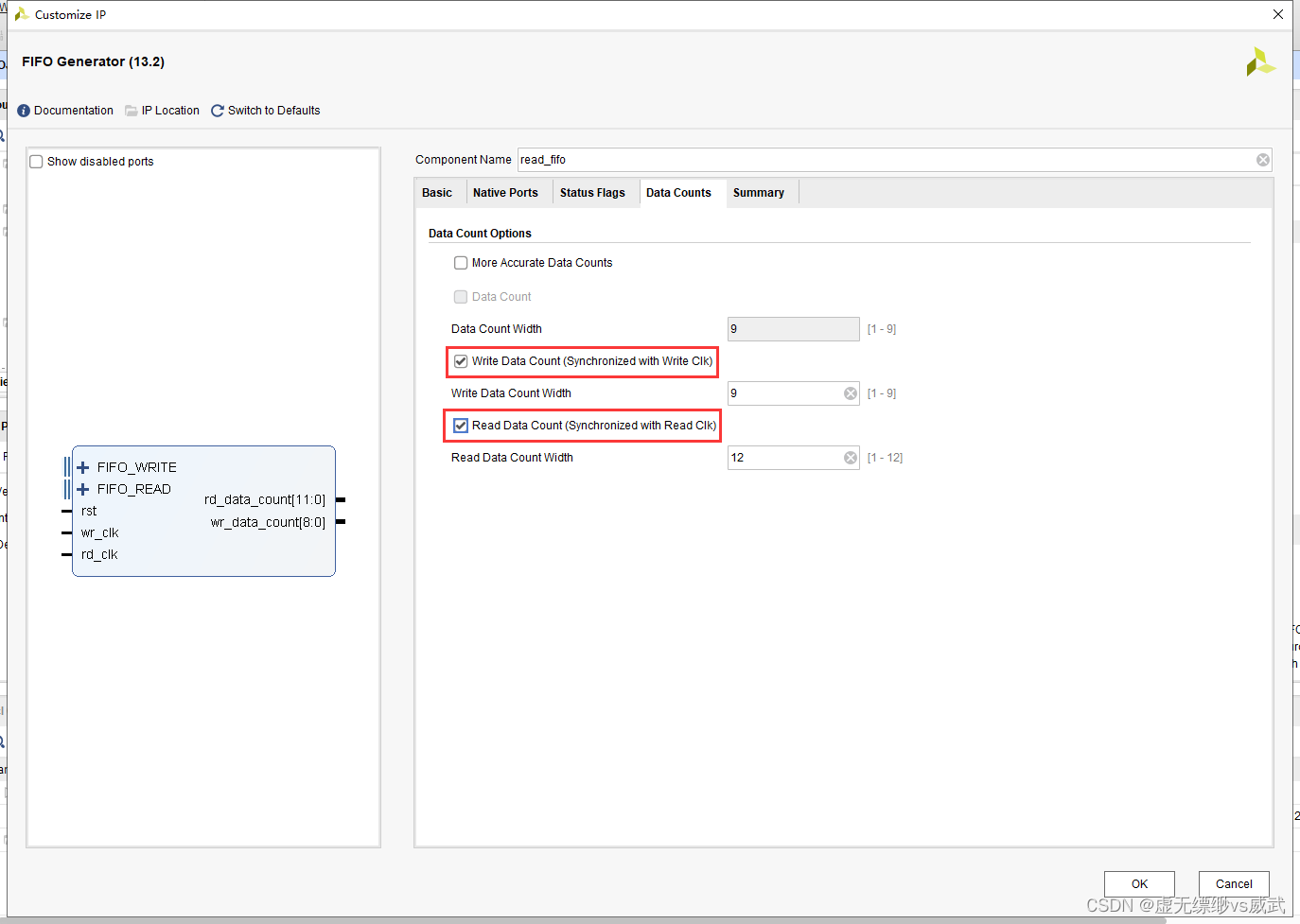Click the IP Location folder icon

point(132,111)
